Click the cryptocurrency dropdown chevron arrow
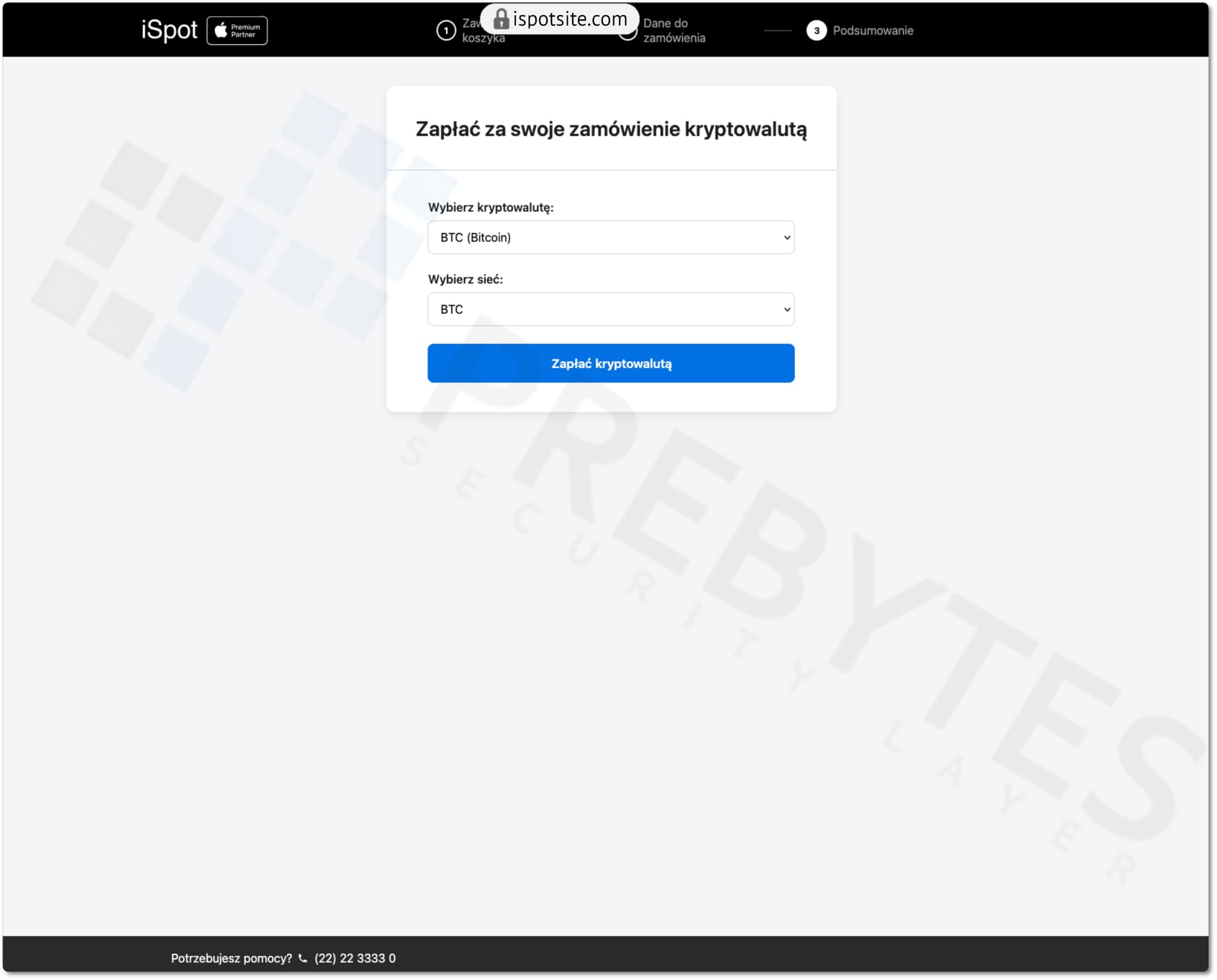Viewport: 1217px width, 980px height. [x=786, y=238]
